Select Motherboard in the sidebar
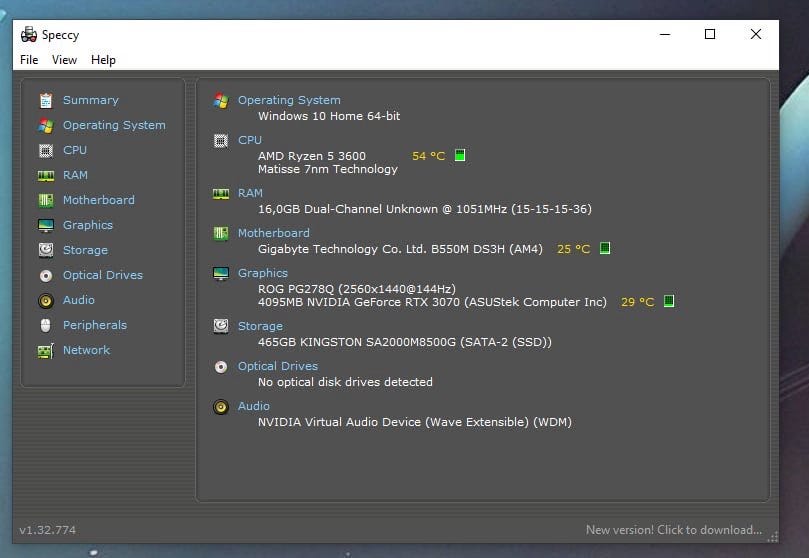Viewport: 809px width, 558px height. coord(99,200)
